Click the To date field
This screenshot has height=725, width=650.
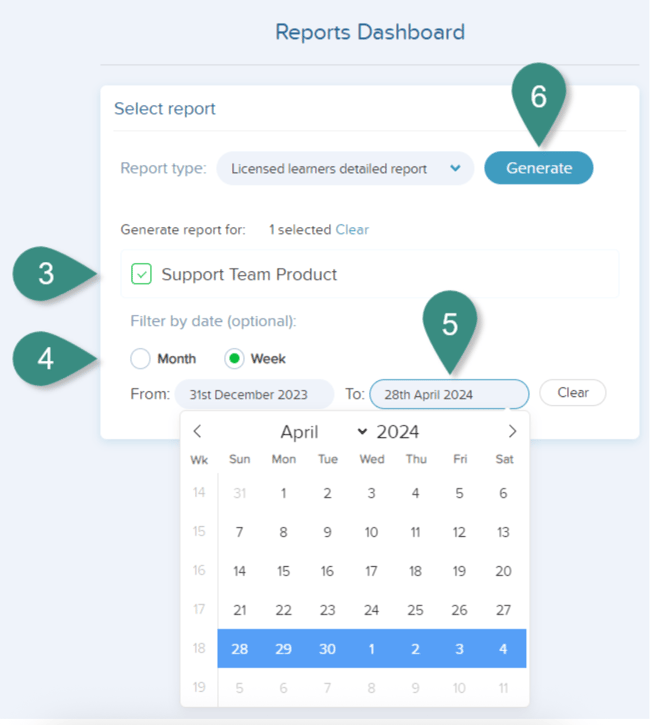click(449, 394)
